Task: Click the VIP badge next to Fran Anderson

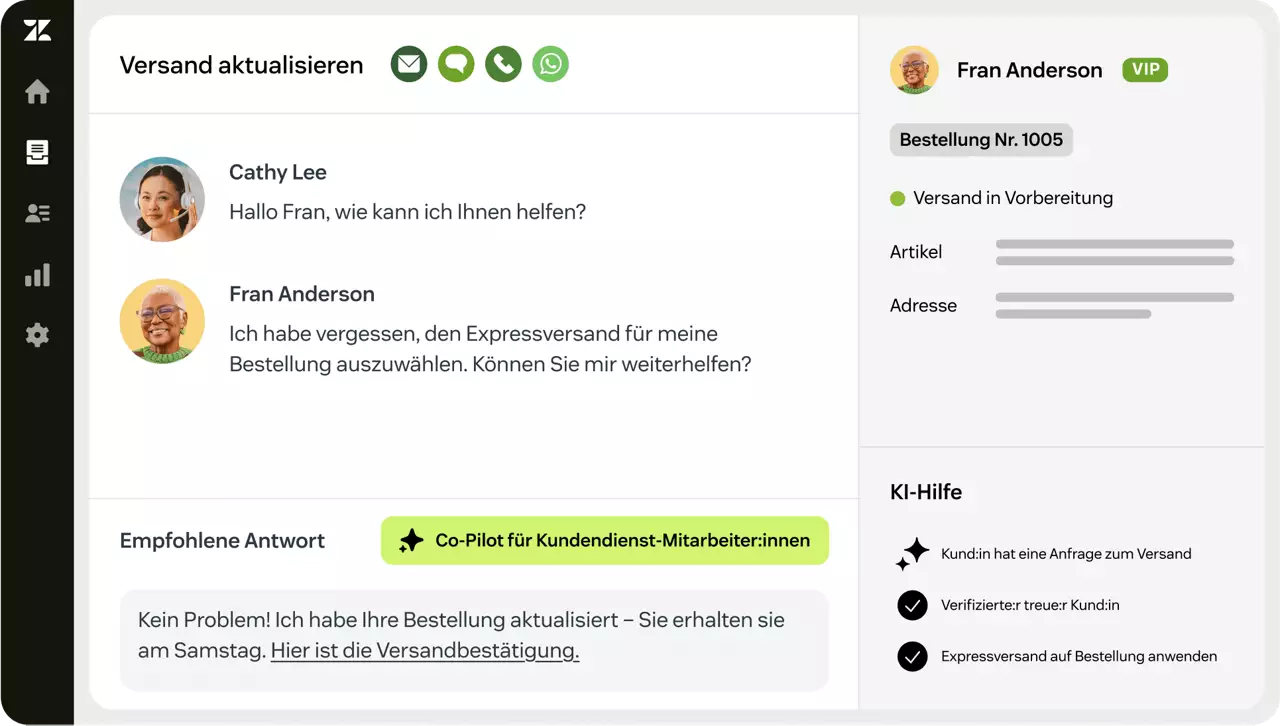Action: [1145, 70]
